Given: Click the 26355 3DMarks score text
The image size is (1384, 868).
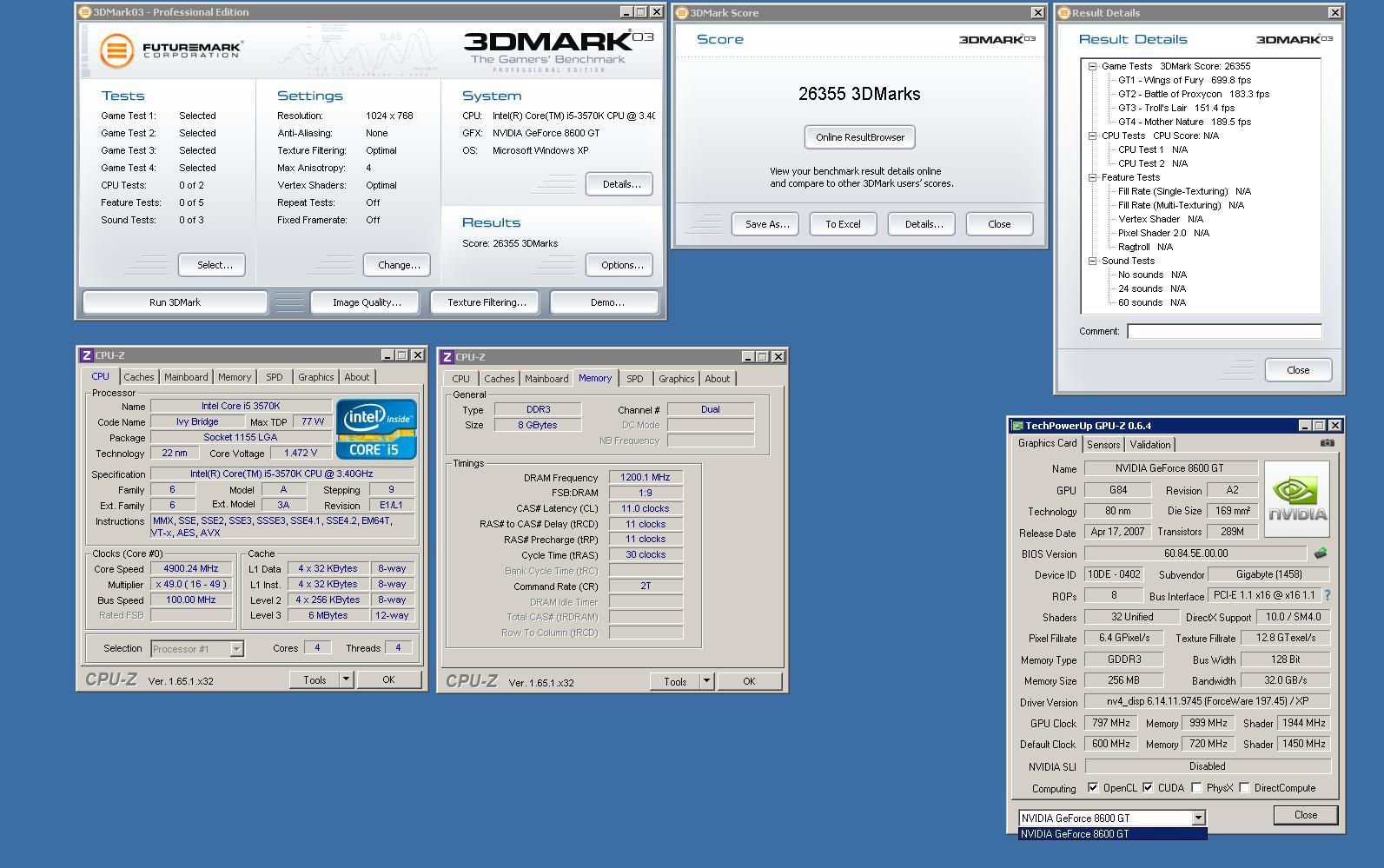Looking at the screenshot, I should [859, 94].
